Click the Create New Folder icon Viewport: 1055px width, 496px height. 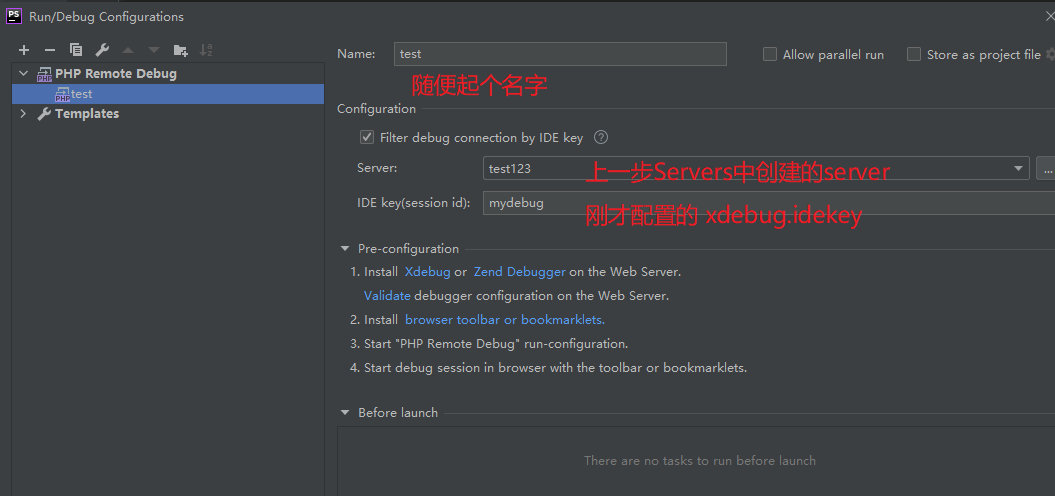[180, 50]
